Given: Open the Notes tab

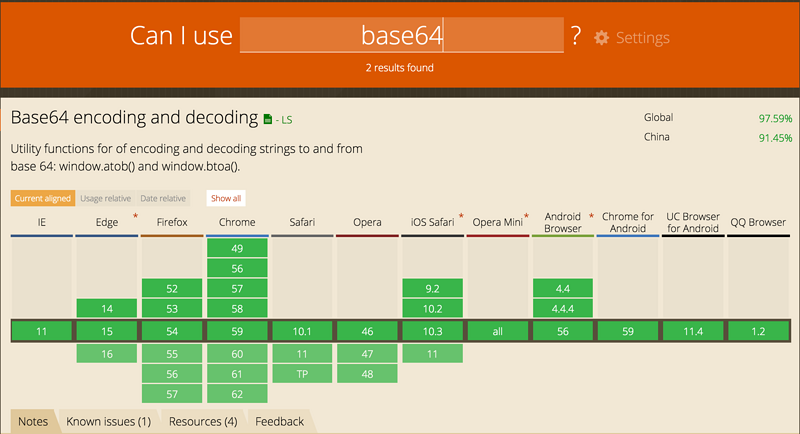Looking at the screenshot, I should (x=33, y=421).
